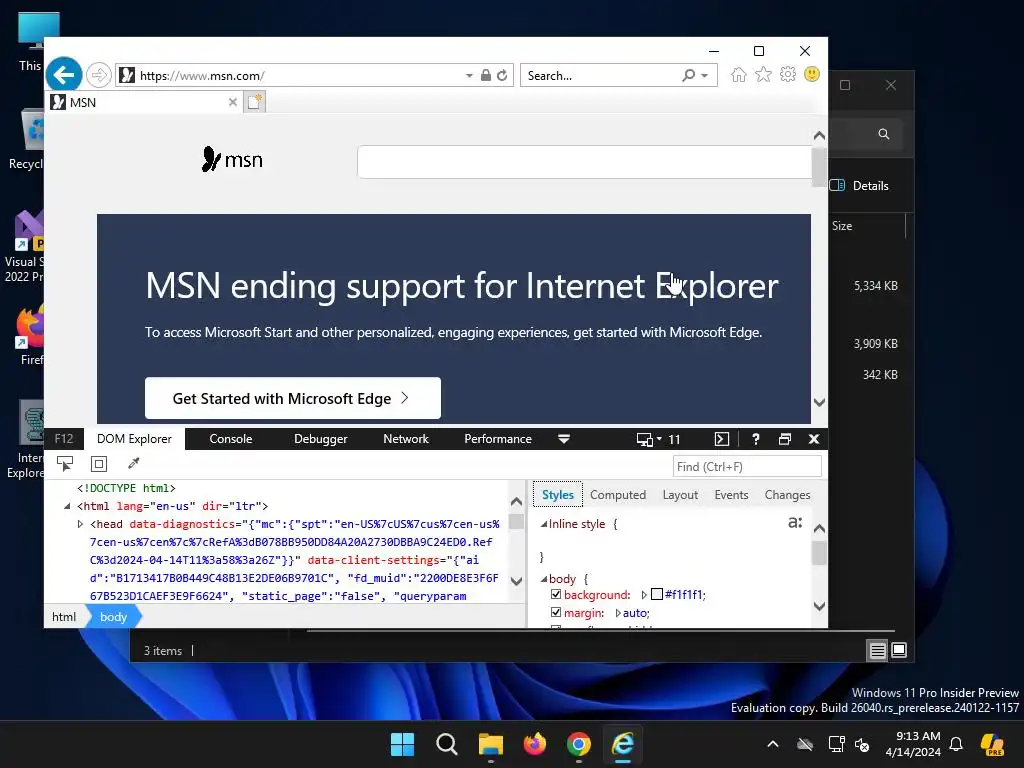Image resolution: width=1024 pixels, height=768 pixels.
Task: Click the html breadcrumb item
Action: coord(64,616)
